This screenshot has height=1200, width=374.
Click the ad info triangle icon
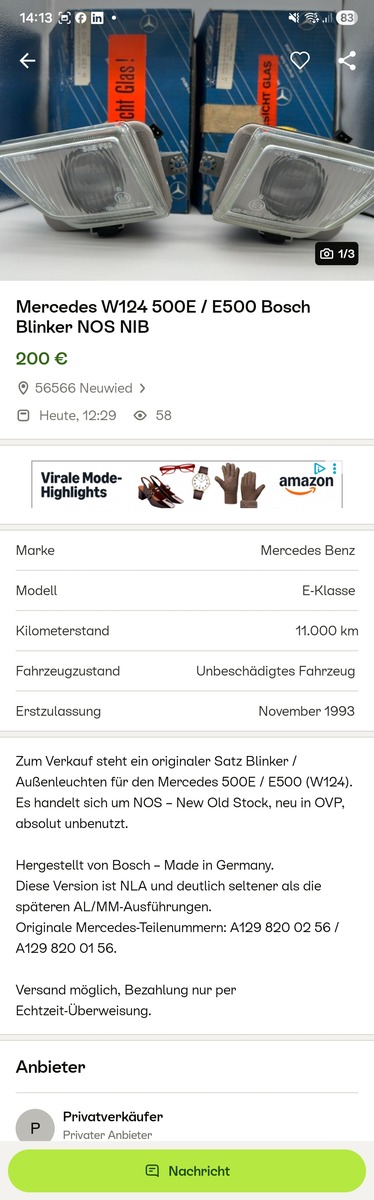click(x=320, y=468)
